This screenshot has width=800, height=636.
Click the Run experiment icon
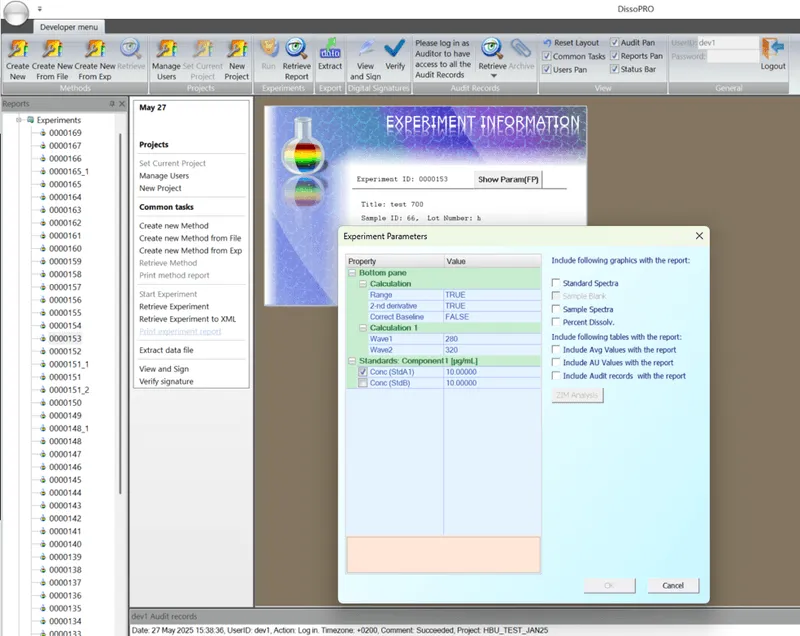[269, 49]
